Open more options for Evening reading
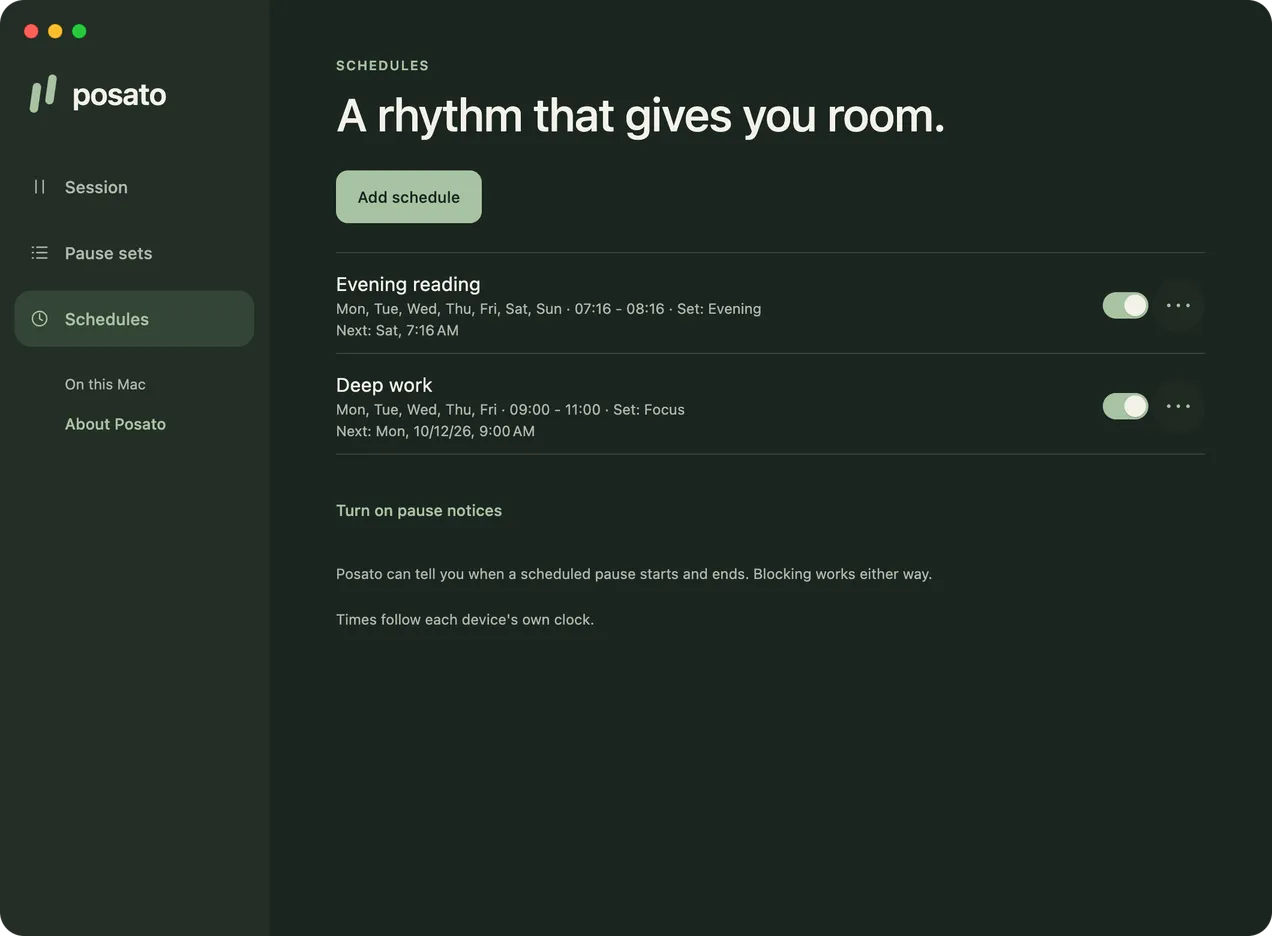The height and width of the screenshot is (936, 1272). point(1178,306)
